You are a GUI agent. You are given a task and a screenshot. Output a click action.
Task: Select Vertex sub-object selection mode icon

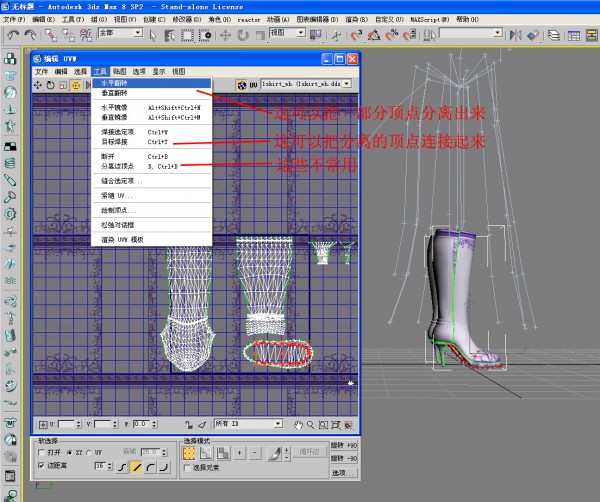tap(190, 454)
